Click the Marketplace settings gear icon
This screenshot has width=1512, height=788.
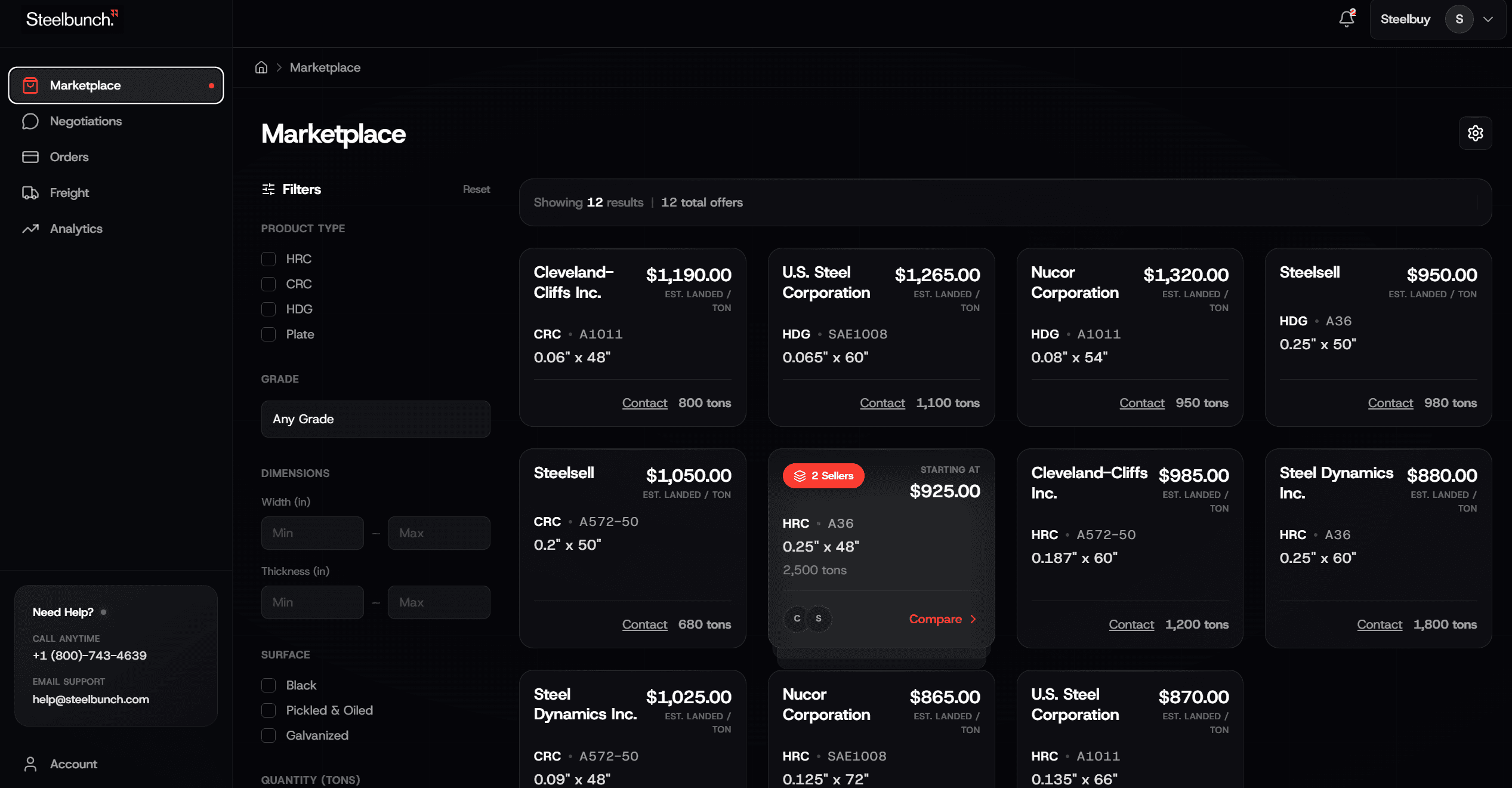point(1475,133)
